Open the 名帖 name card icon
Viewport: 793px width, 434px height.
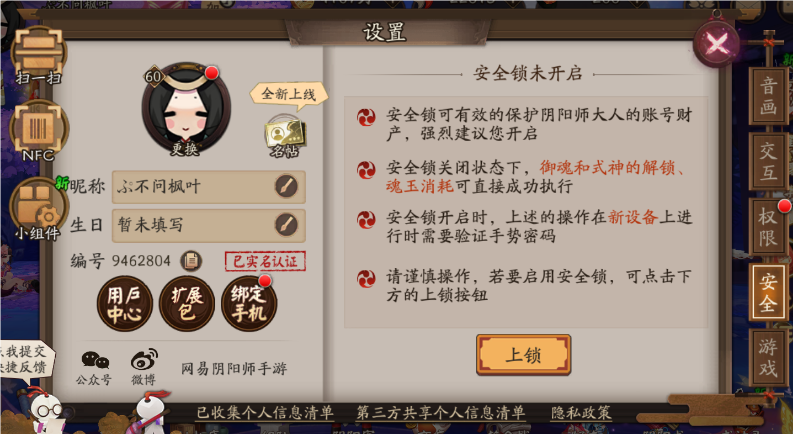285,136
